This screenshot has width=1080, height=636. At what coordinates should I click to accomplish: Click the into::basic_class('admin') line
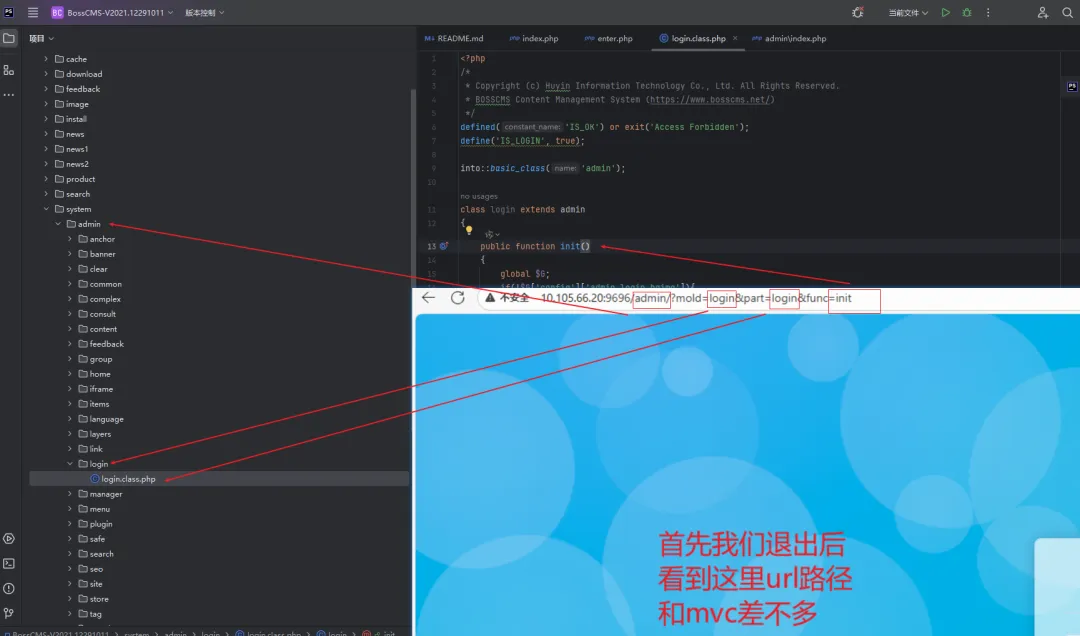click(x=543, y=168)
